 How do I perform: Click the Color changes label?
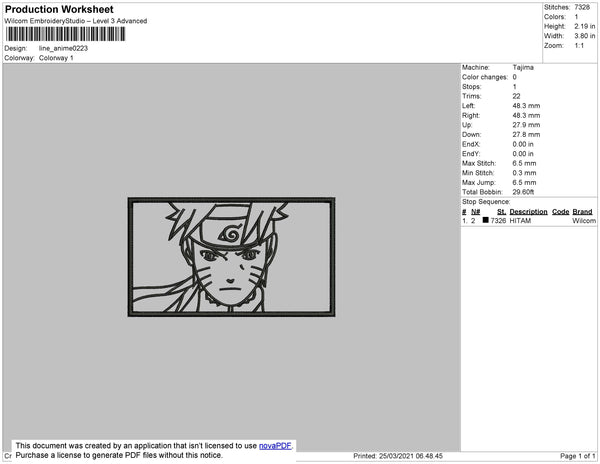[x=485, y=77]
